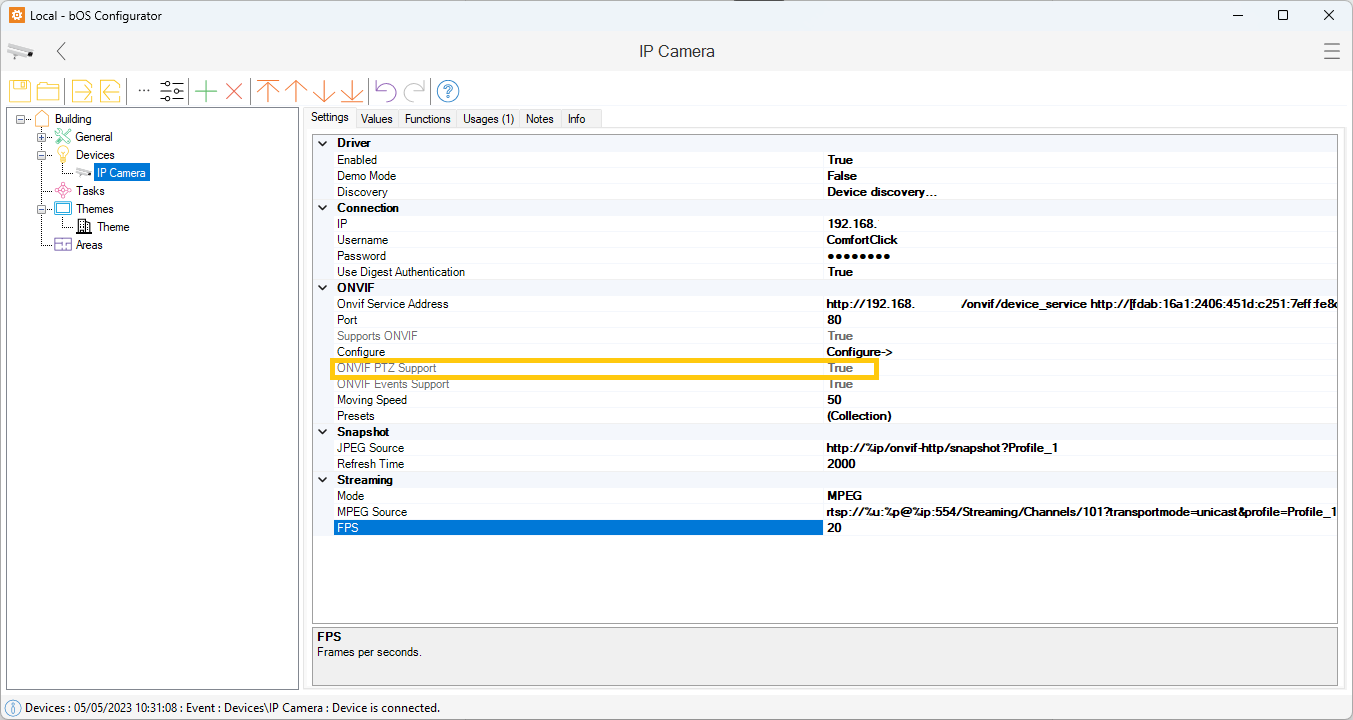1353x720 pixels.
Task: Open the Usages (1) tab
Action: pyautogui.click(x=489, y=118)
